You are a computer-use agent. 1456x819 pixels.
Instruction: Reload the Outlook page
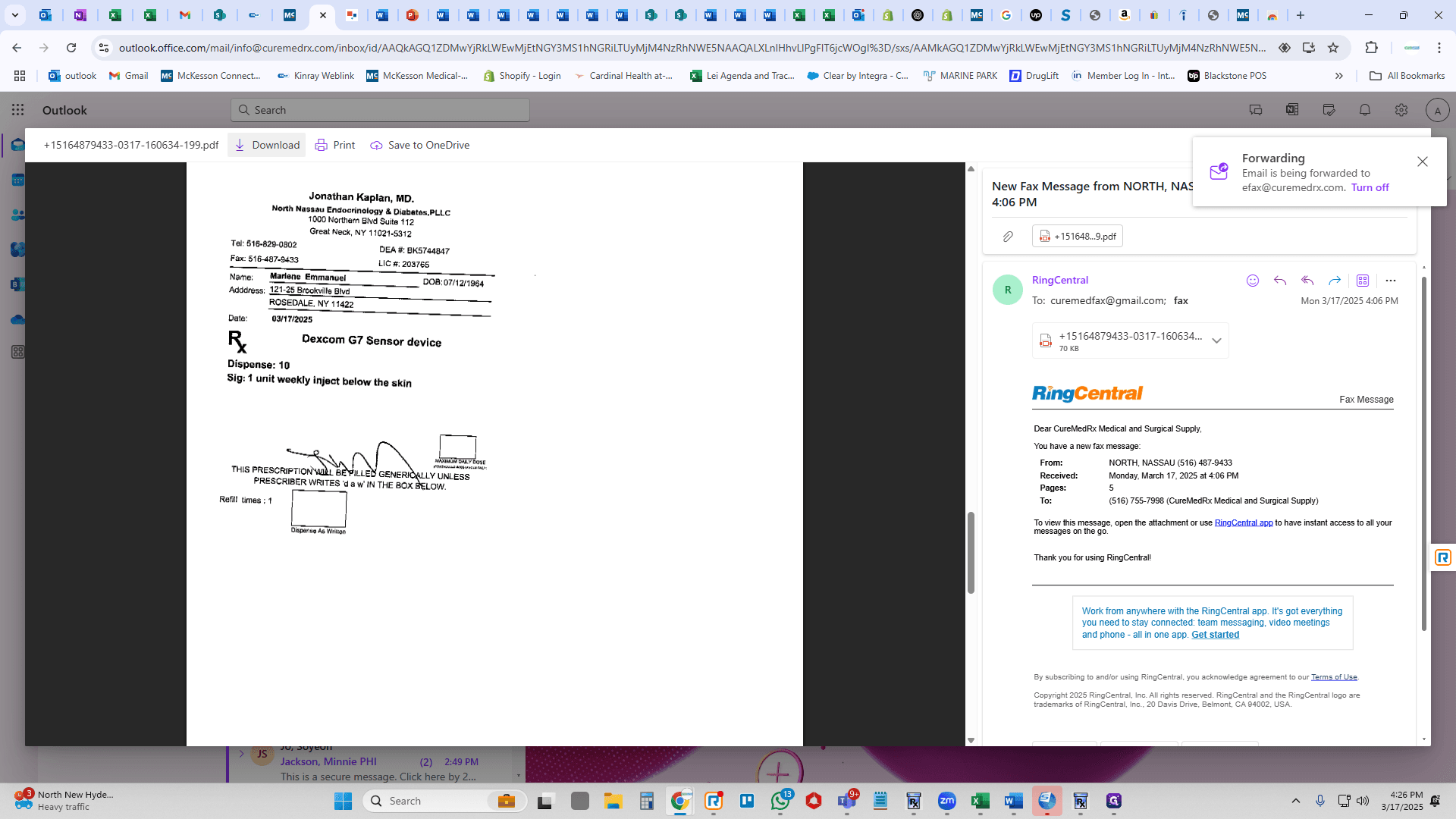[71, 48]
